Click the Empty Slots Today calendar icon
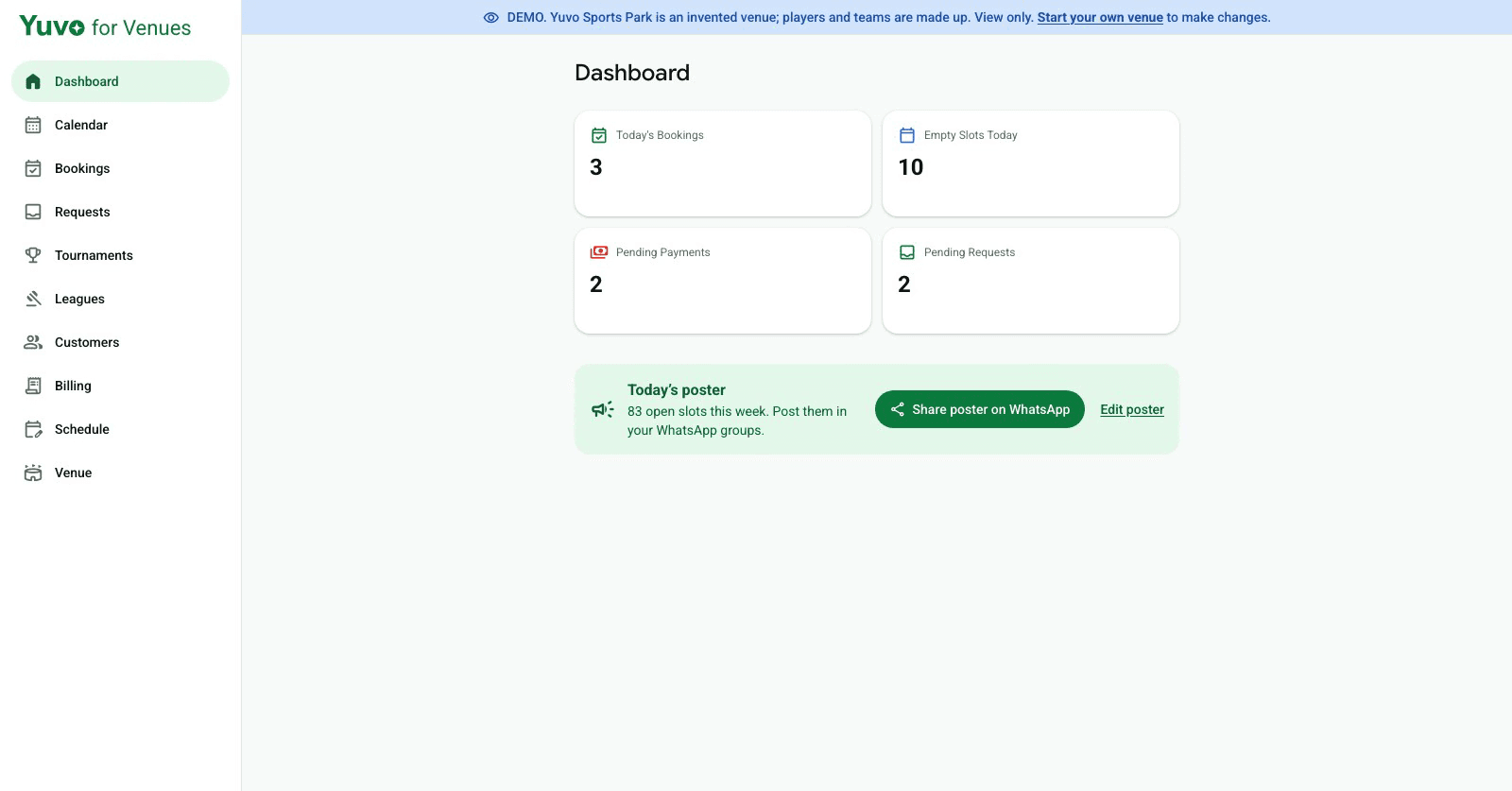The height and width of the screenshot is (791, 1512). coord(907,135)
